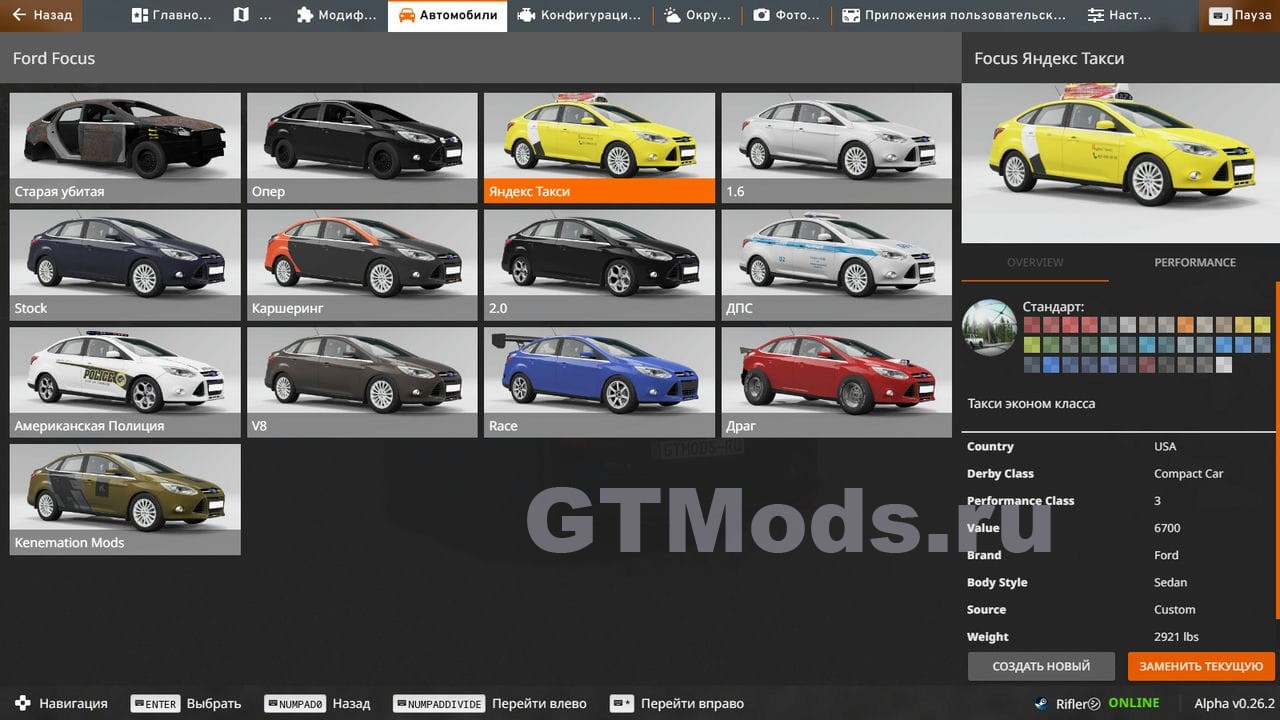The width and height of the screenshot is (1280, 720).
Task: Open Приложения пользовательск... tab
Action: 953,15
